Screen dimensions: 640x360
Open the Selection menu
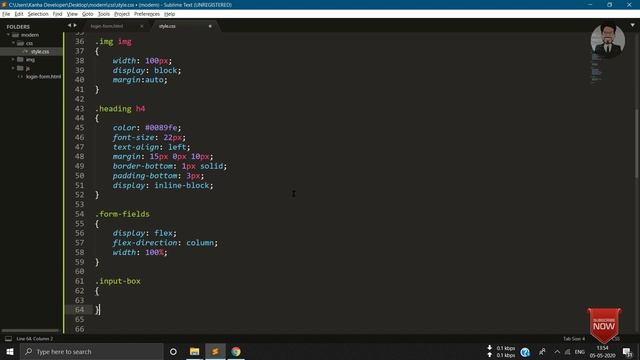(38, 14)
